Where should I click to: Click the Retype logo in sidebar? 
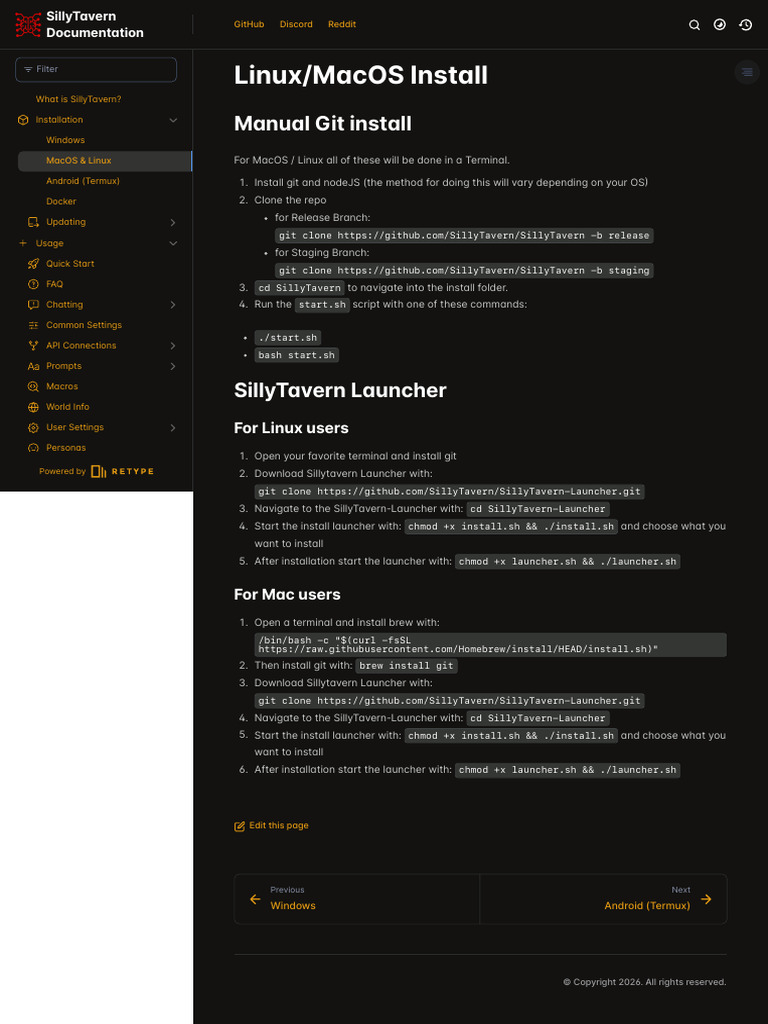pyautogui.click(x=122, y=472)
